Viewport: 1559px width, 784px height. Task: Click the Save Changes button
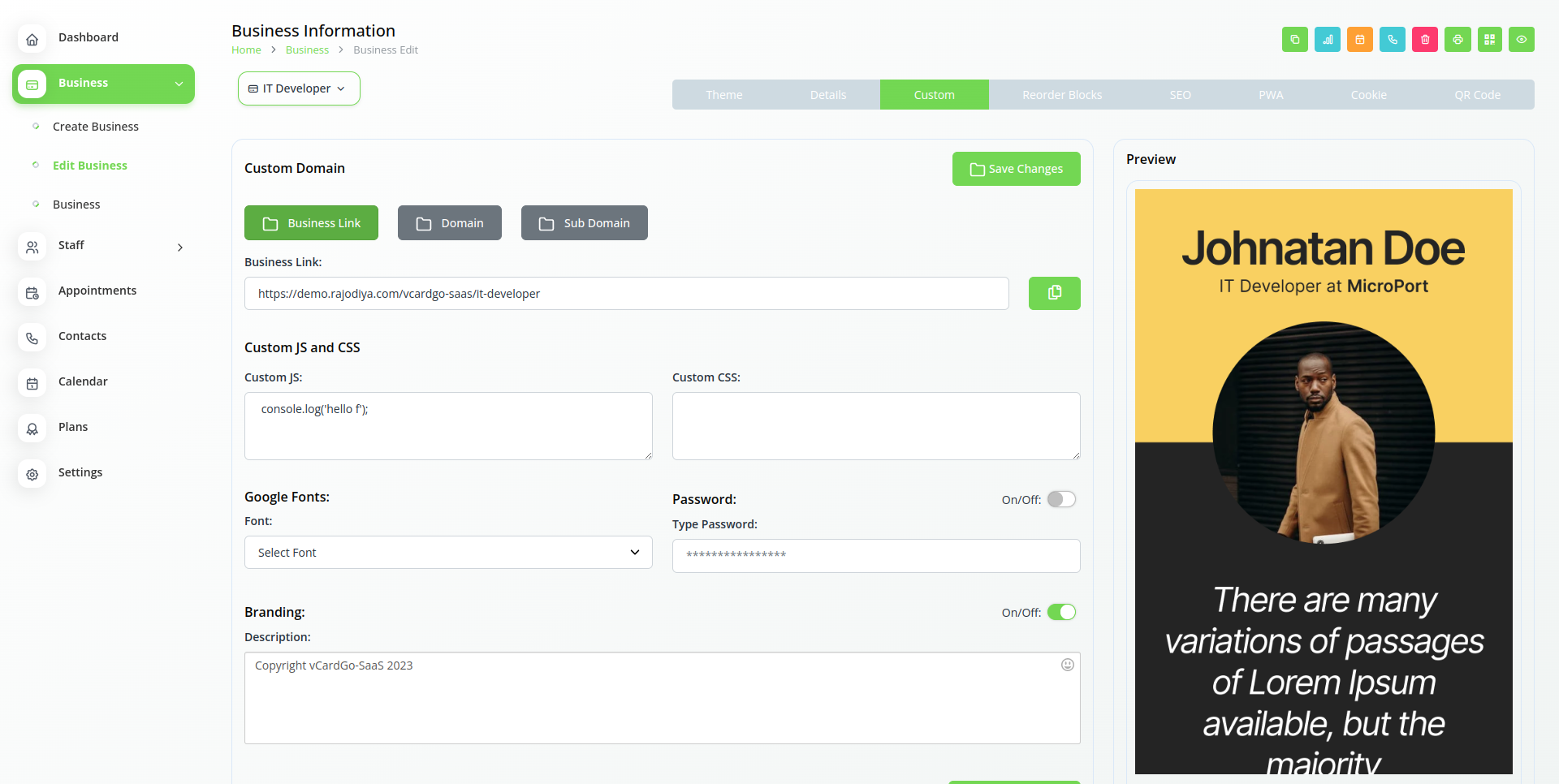(1016, 169)
